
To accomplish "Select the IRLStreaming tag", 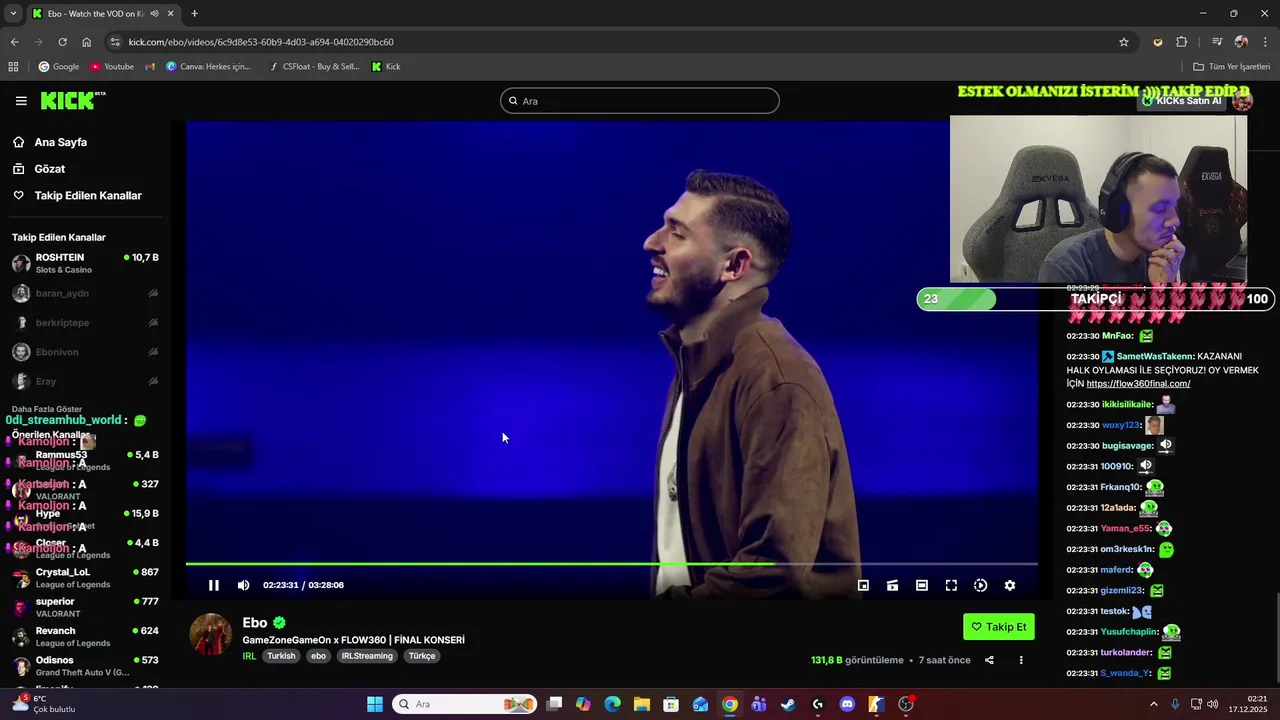I will pyautogui.click(x=367, y=656).
